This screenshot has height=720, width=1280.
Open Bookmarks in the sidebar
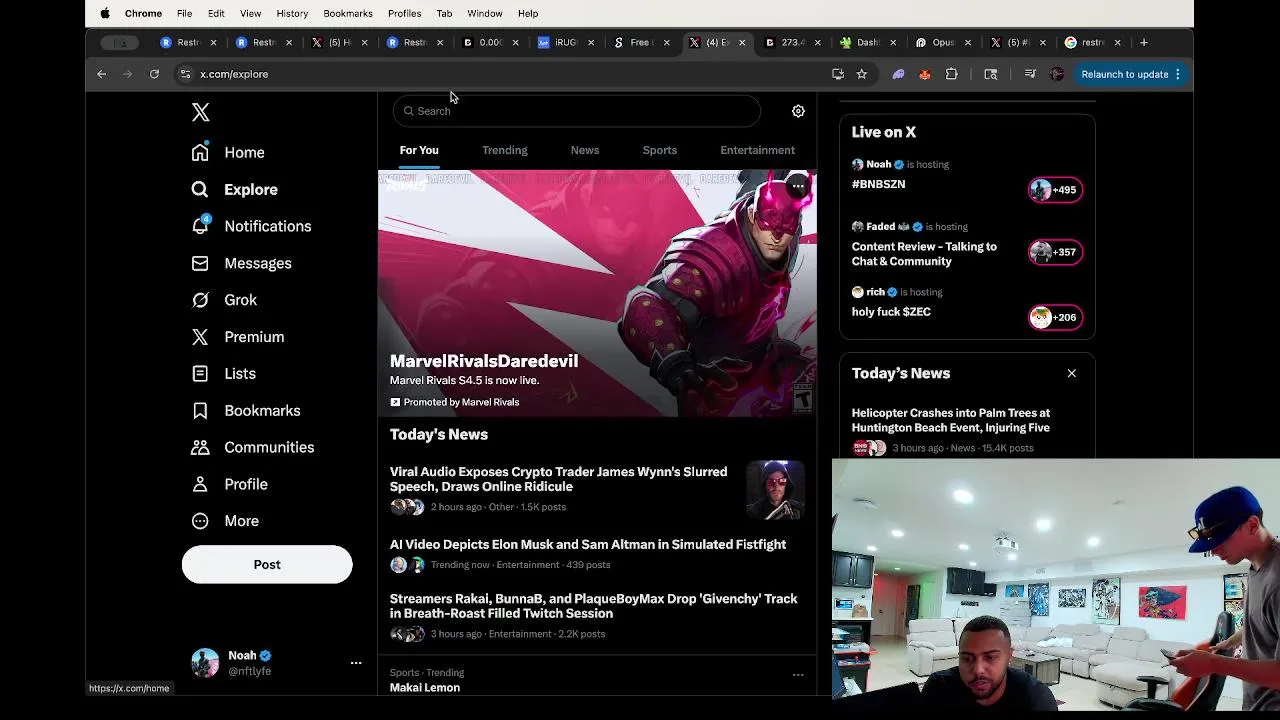tap(246, 410)
